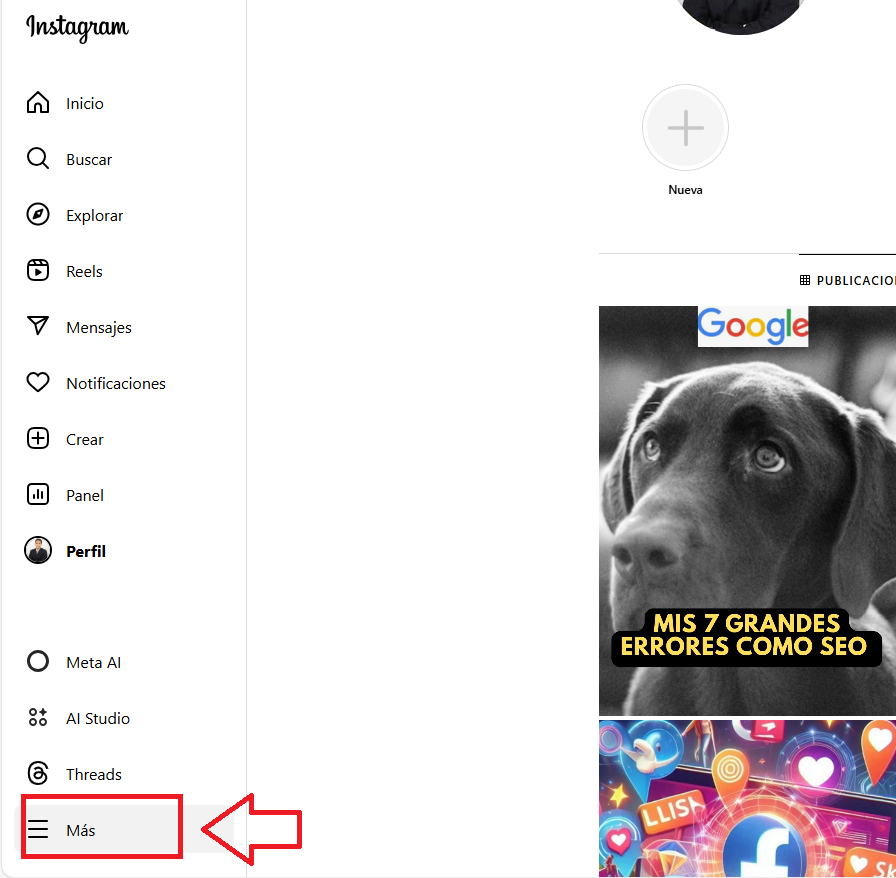Click the profile picture at top
The image size is (896, 878).
tap(741, 14)
